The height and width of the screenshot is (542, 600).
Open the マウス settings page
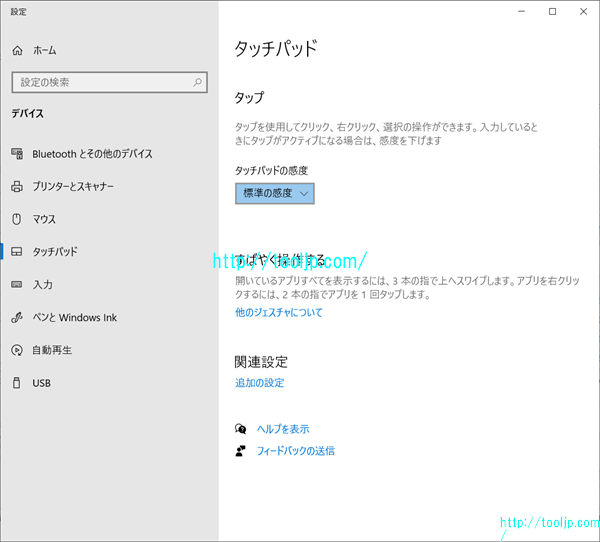[44, 219]
